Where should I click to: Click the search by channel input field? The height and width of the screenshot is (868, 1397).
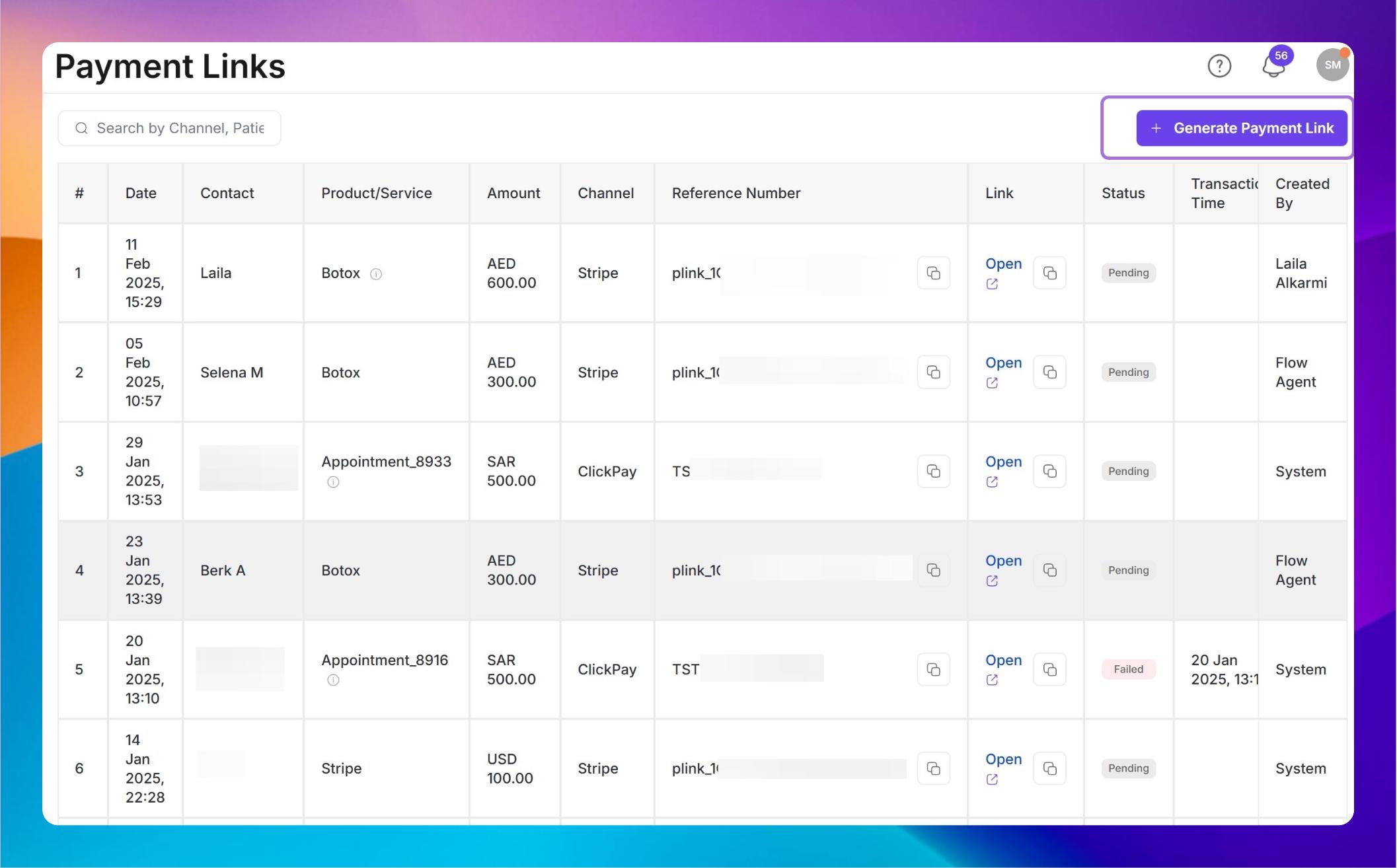click(x=180, y=128)
